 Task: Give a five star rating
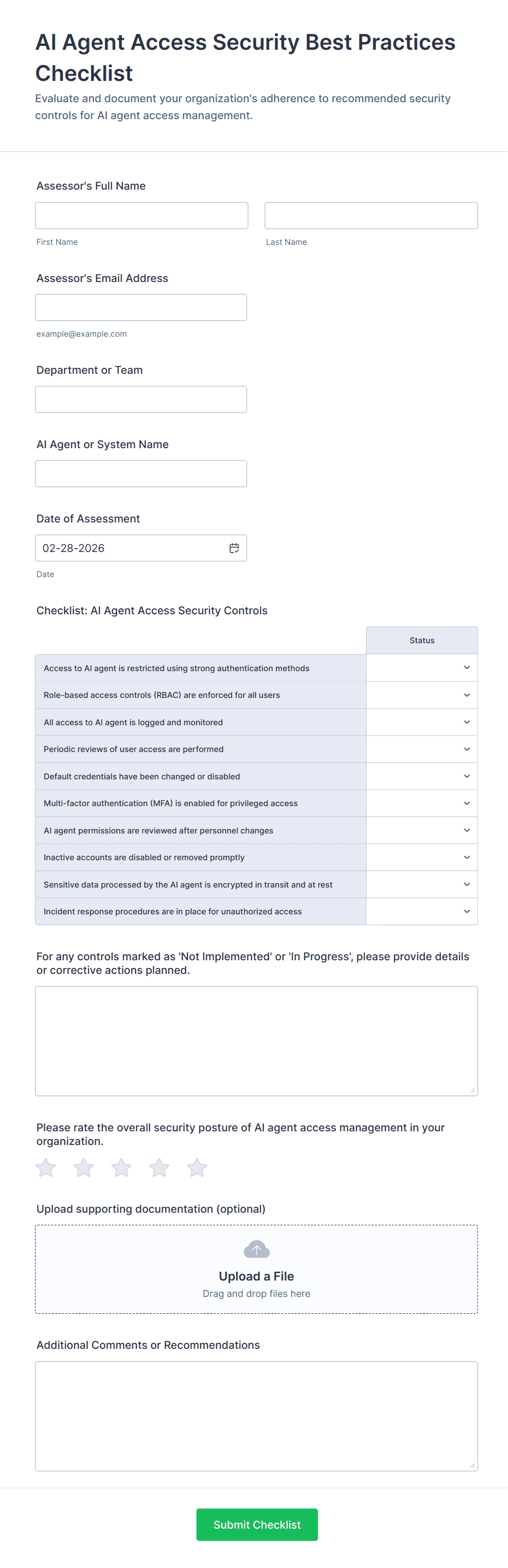(197, 1167)
